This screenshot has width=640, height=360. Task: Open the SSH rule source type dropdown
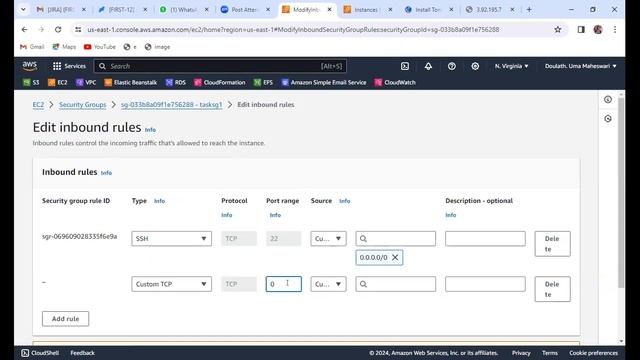click(328, 239)
